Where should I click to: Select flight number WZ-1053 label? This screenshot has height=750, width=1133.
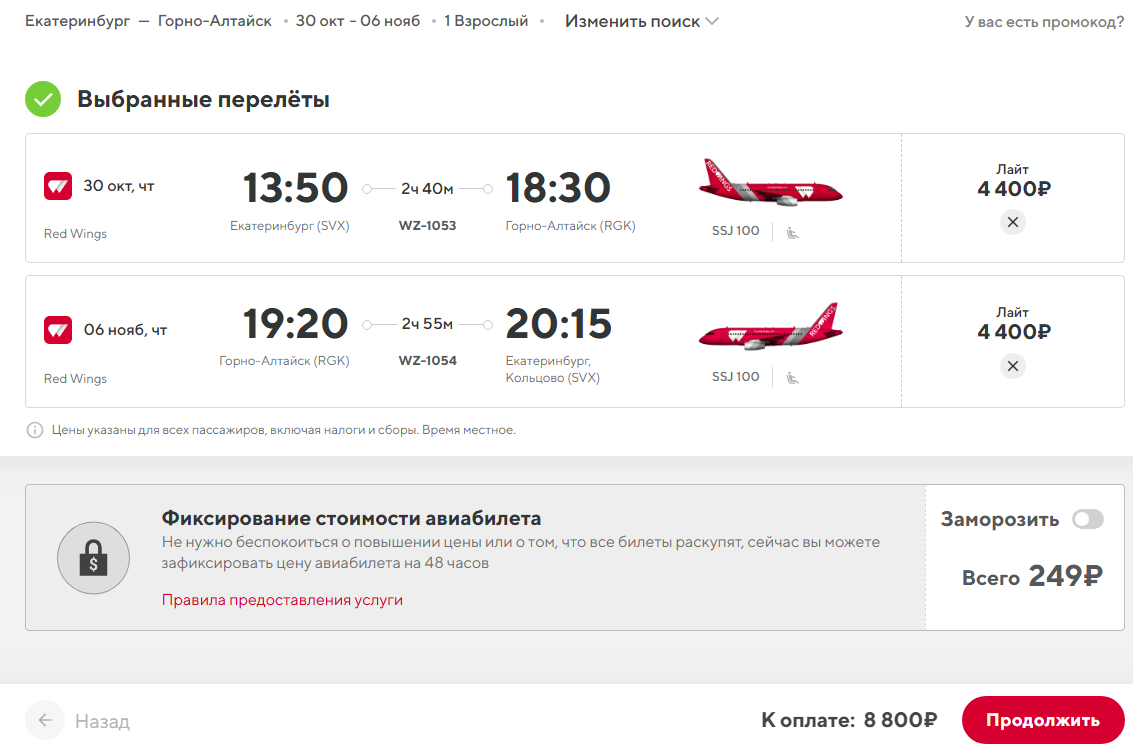pyautogui.click(x=428, y=225)
